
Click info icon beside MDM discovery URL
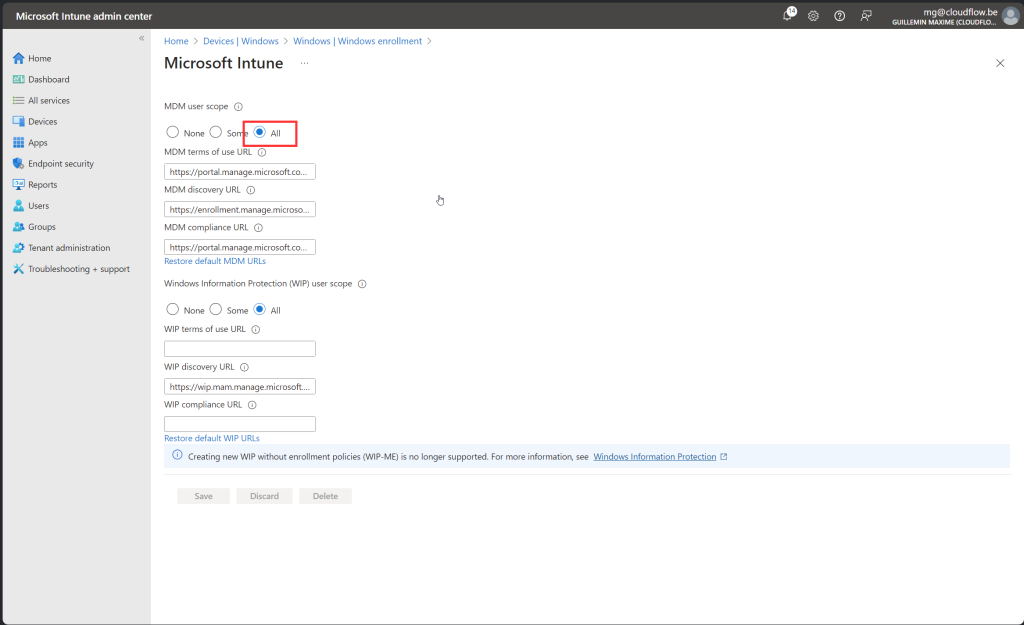pyautogui.click(x=251, y=190)
